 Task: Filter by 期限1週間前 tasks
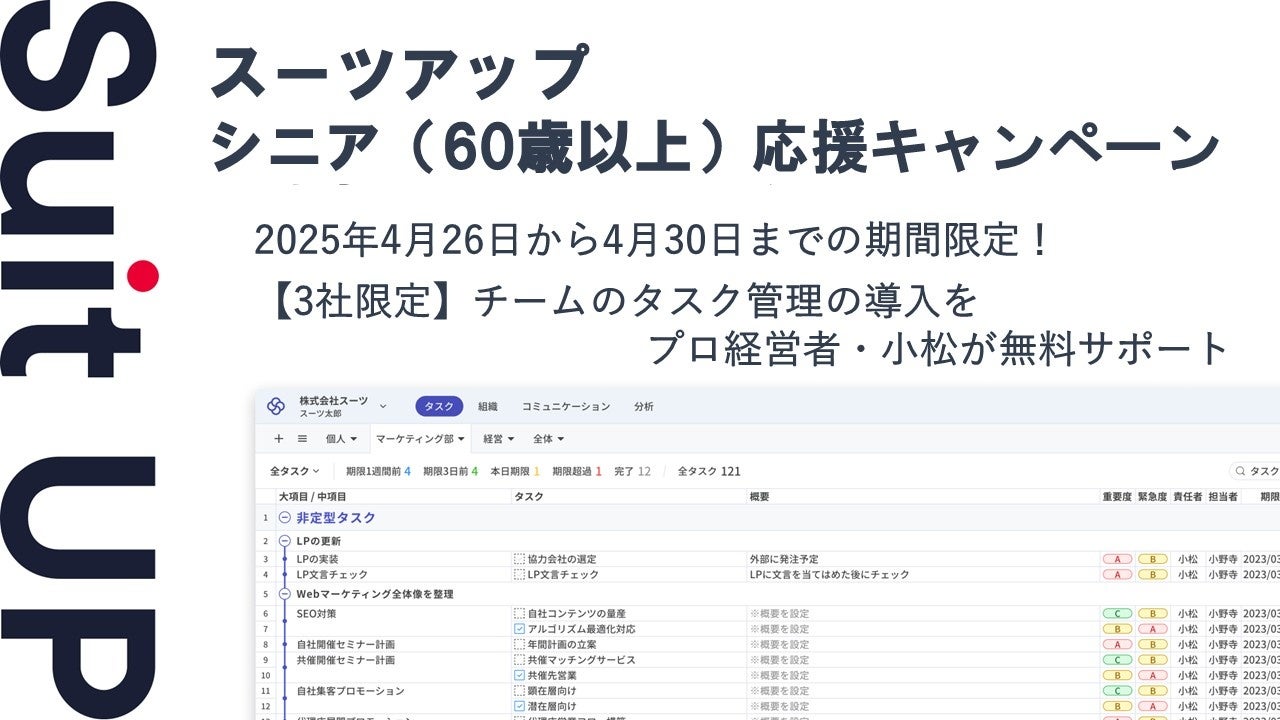pyautogui.click(x=378, y=471)
